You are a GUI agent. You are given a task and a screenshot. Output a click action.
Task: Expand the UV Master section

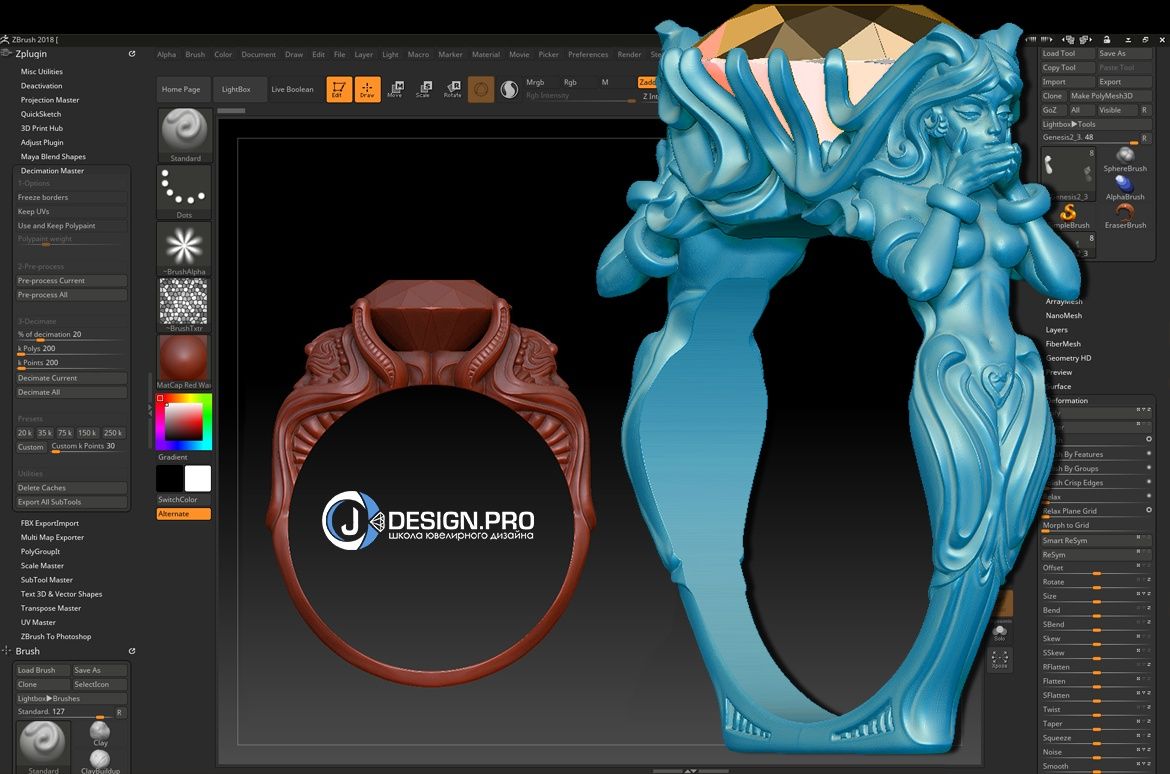click(x=38, y=622)
